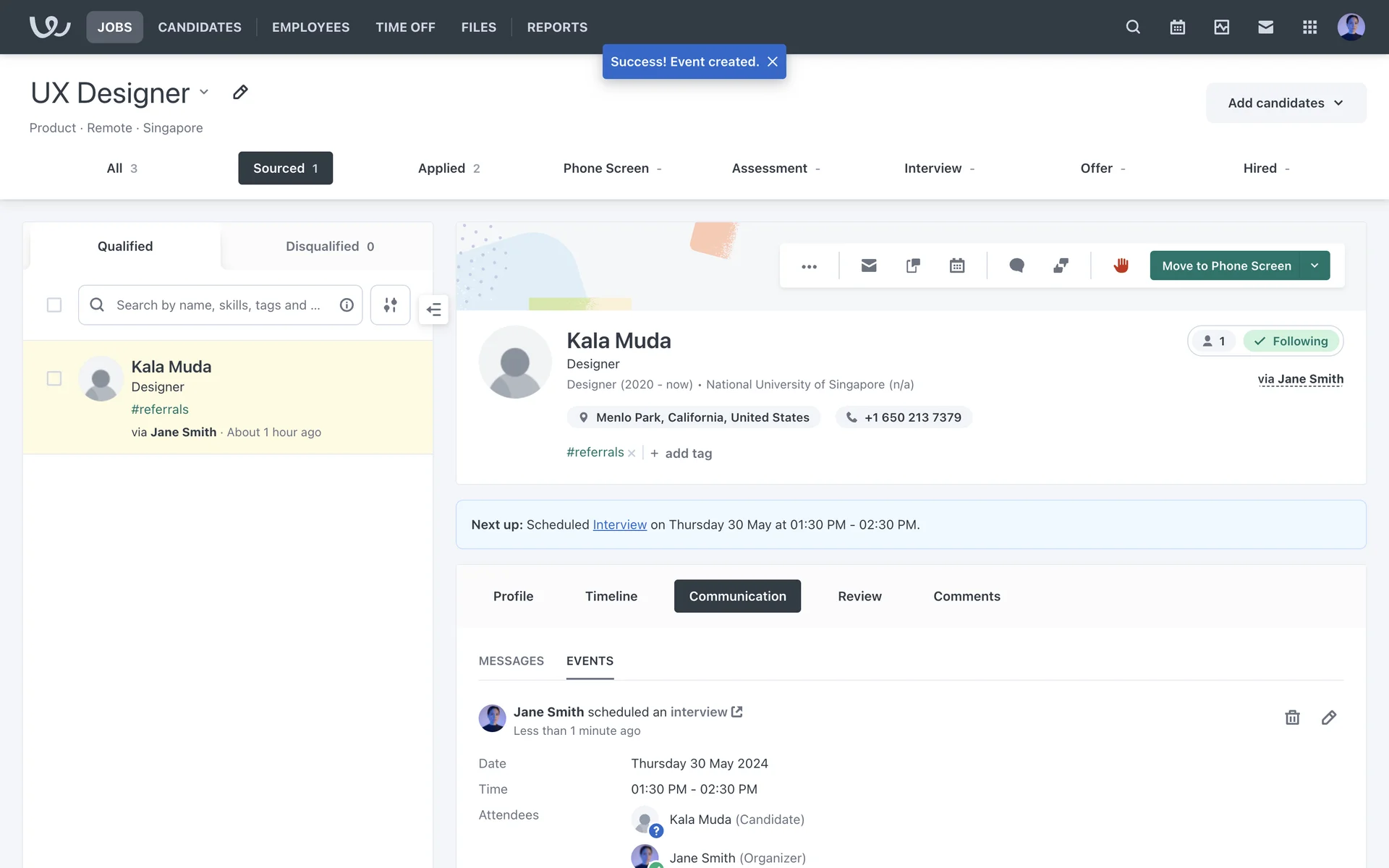Open the MESSAGES sub-tab
The height and width of the screenshot is (868, 1389).
click(x=511, y=660)
